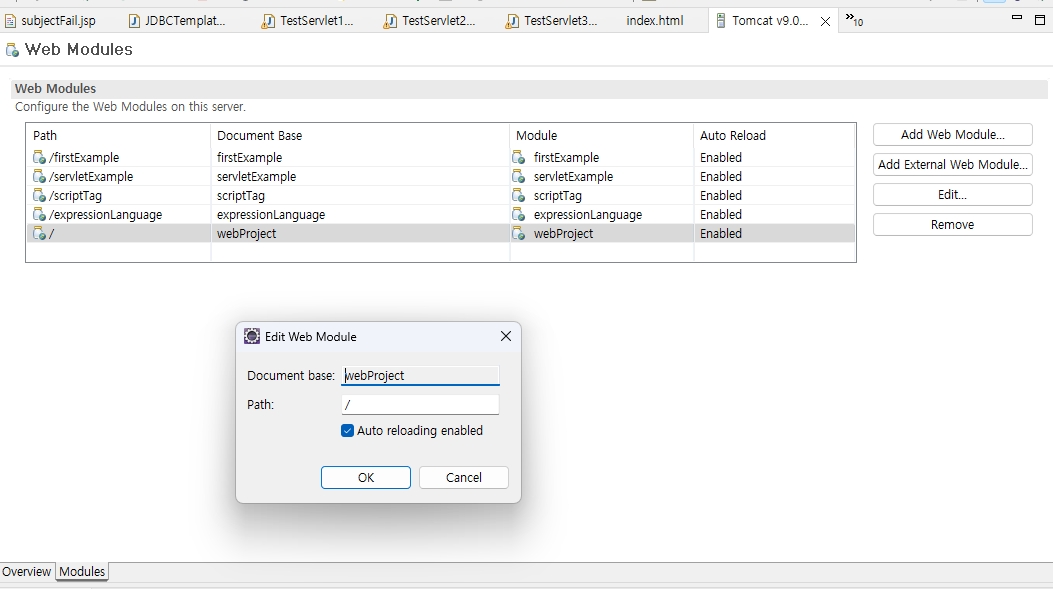Click the Module column header
This screenshot has height=589, width=1053.
coord(602,136)
